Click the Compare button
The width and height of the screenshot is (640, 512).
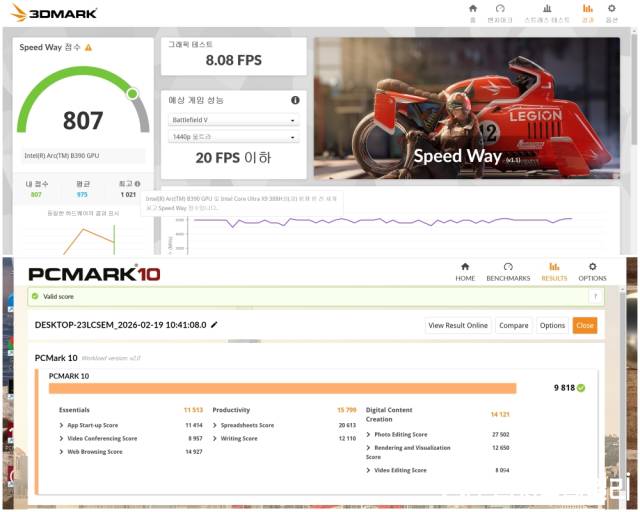coord(513,325)
